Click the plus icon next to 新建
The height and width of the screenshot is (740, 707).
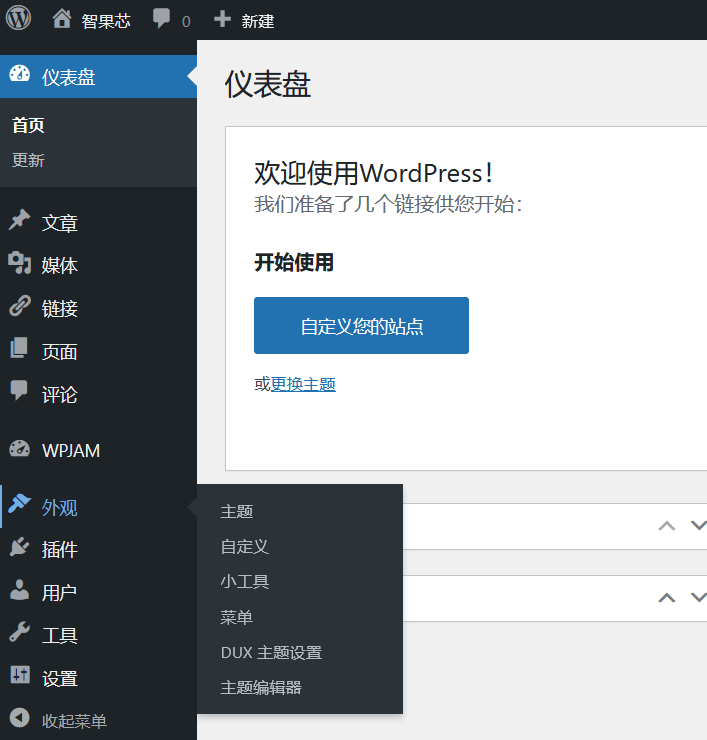[222, 19]
